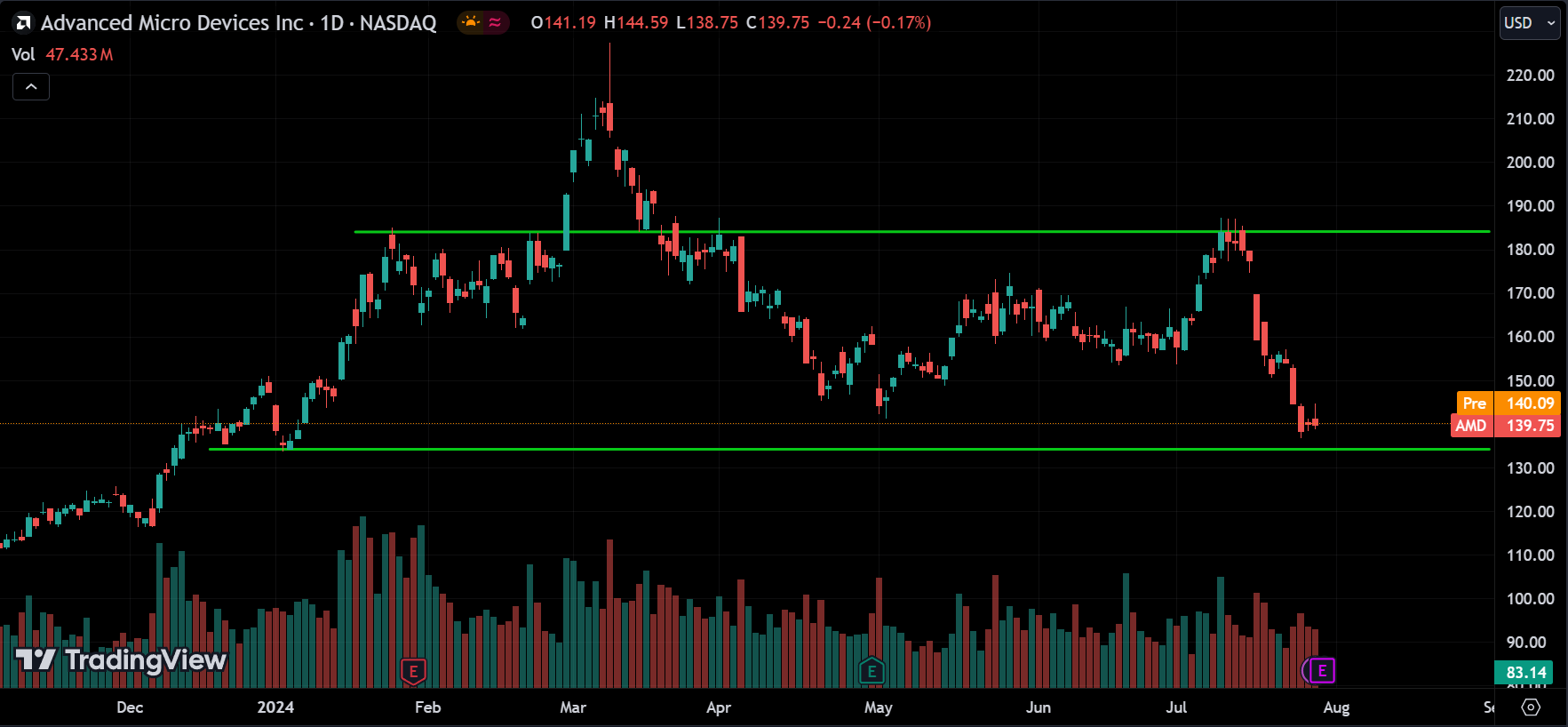Image resolution: width=1568 pixels, height=727 pixels.
Task: Select the lower green horizontal support line
Action: 848,449
